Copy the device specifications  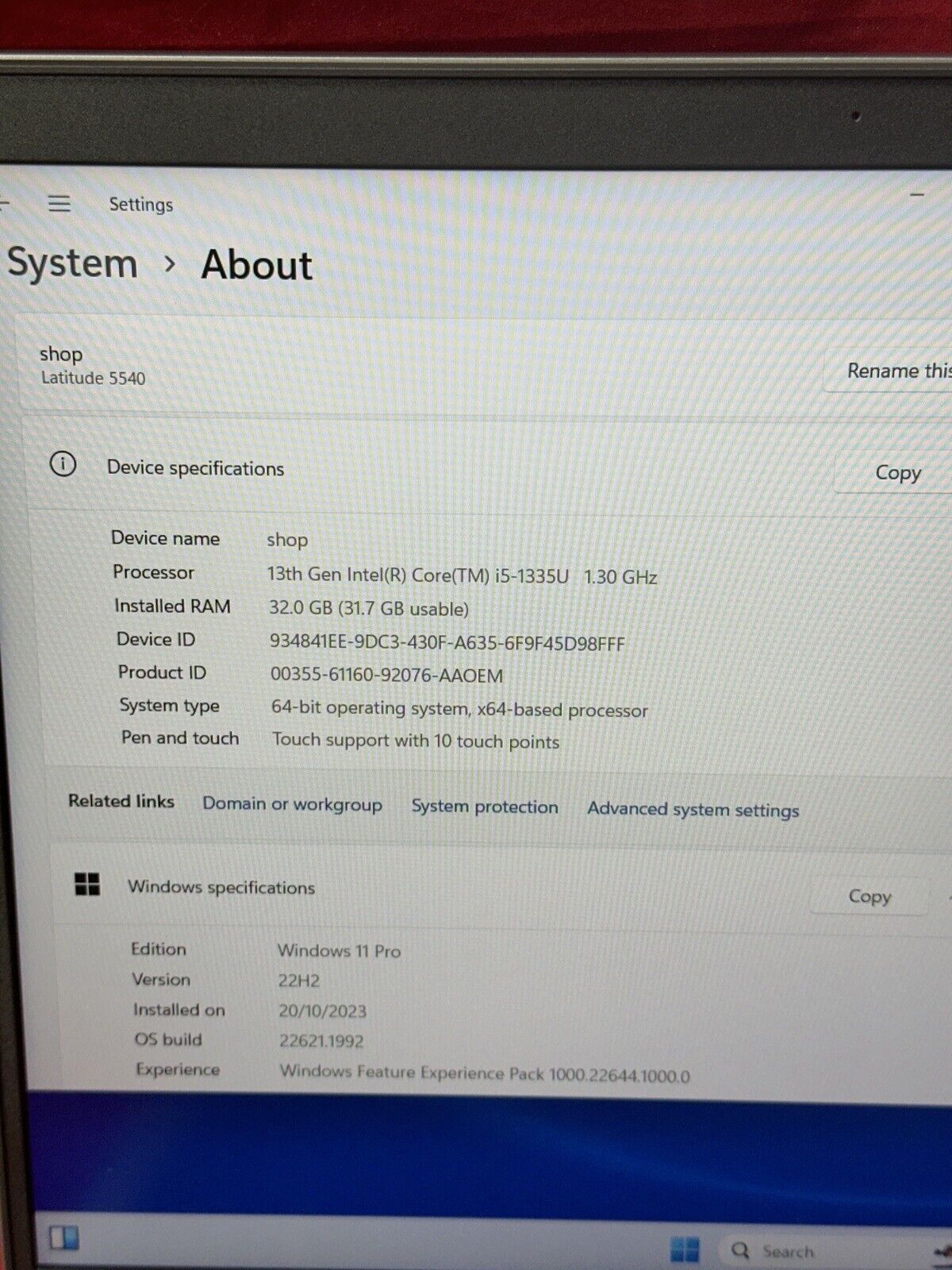[x=897, y=473]
